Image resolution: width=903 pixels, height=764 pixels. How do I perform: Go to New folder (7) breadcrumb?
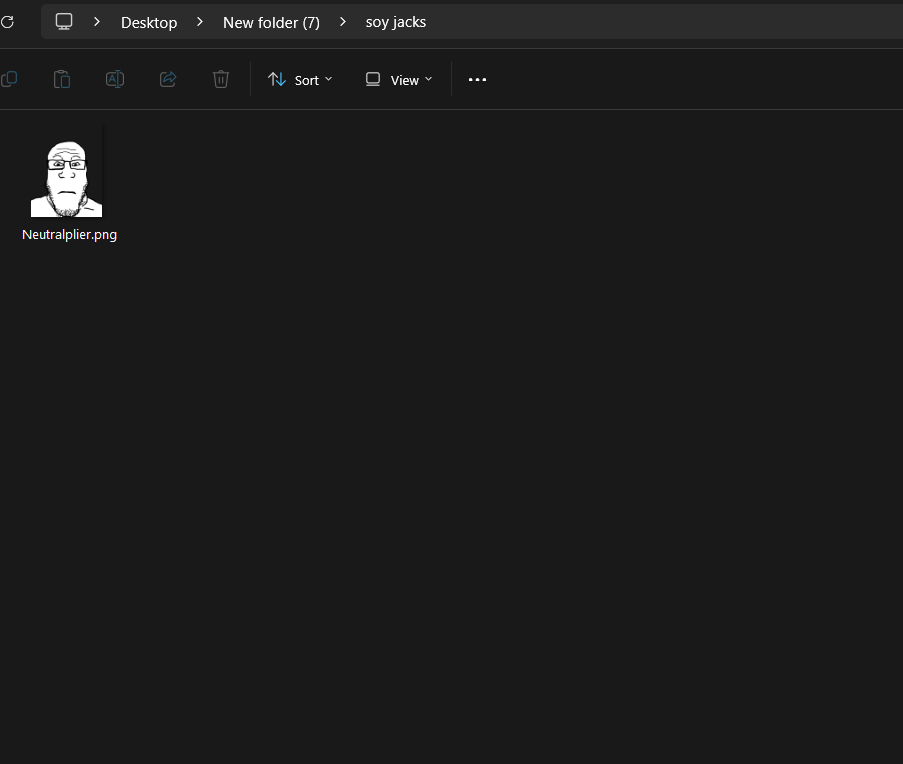(x=271, y=22)
